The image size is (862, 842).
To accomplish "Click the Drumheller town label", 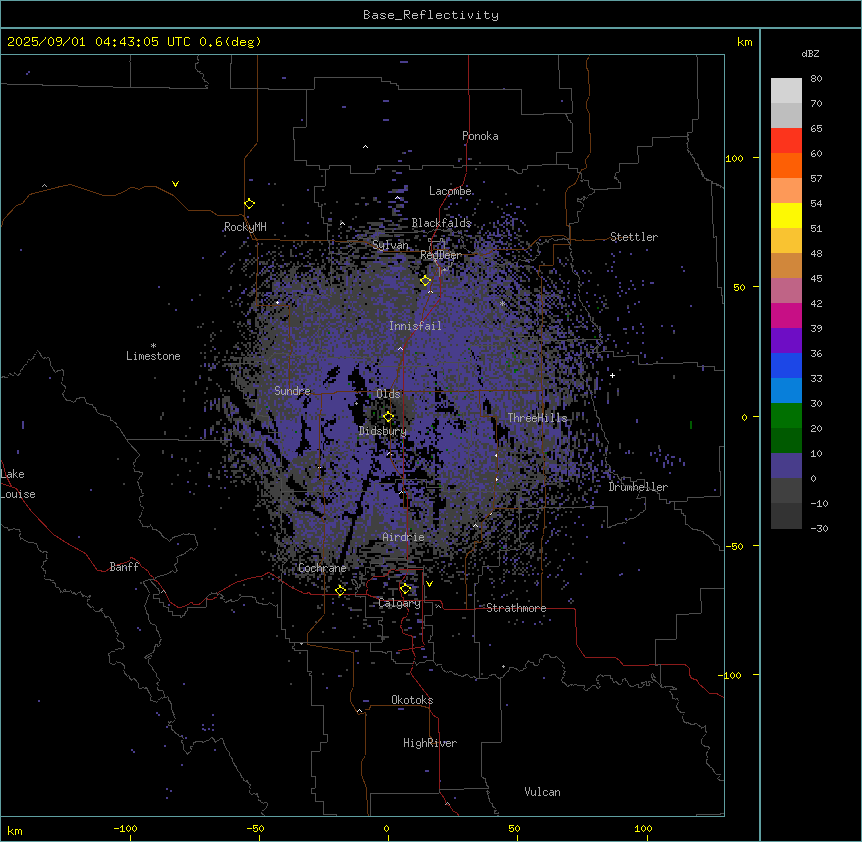I will point(638,487).
